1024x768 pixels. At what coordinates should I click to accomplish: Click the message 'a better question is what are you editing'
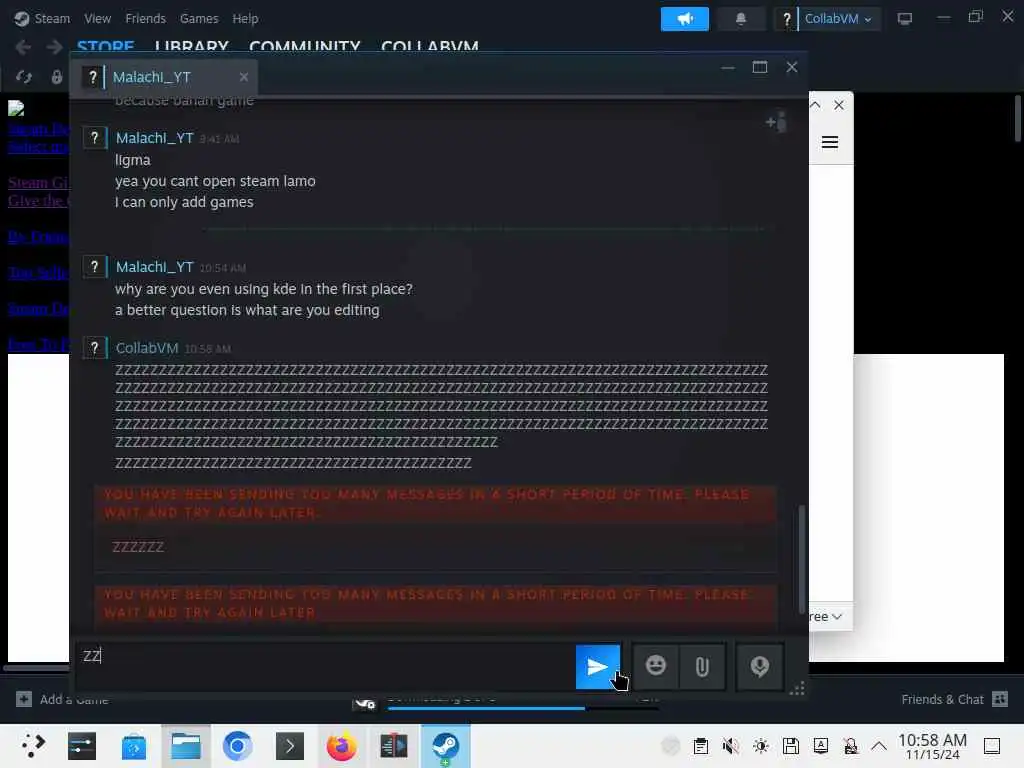[247, 310]
